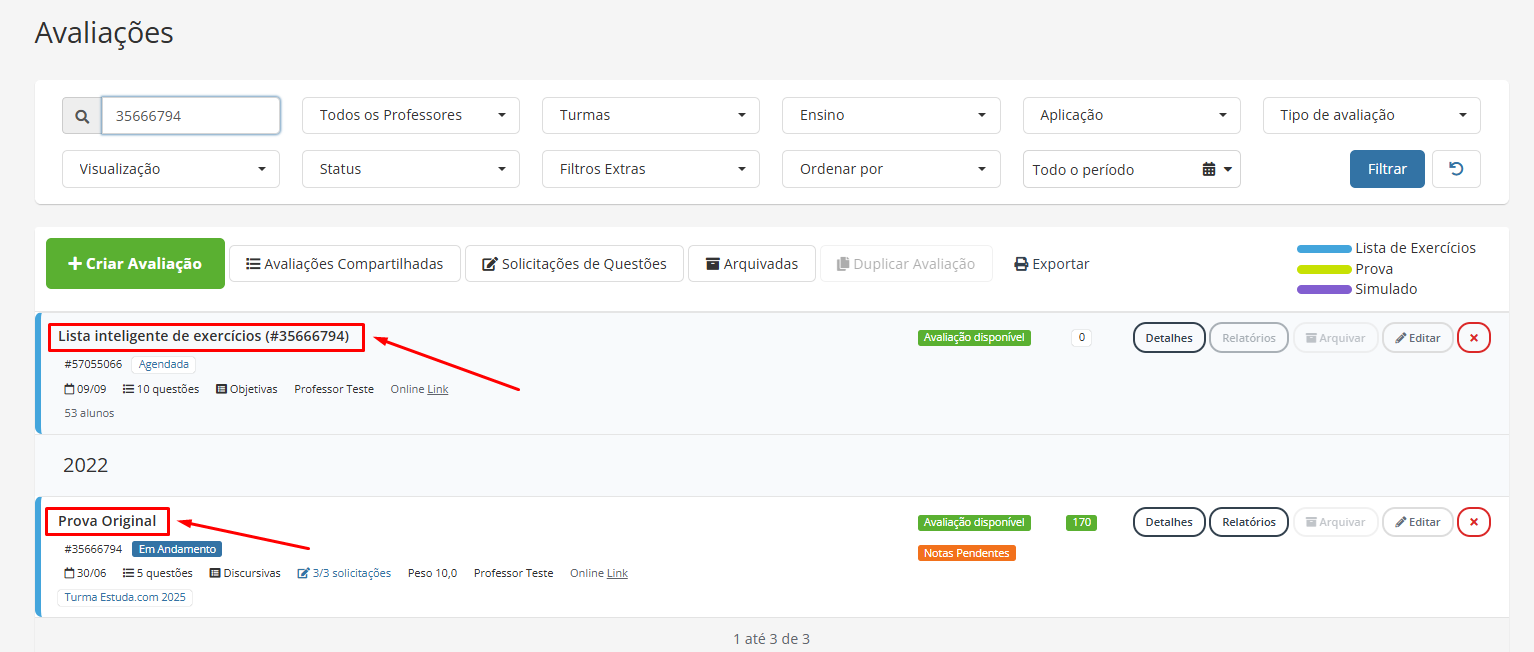Click the Filtrar button
This screenshot has height=652, width=1534.
[1387, 169]
